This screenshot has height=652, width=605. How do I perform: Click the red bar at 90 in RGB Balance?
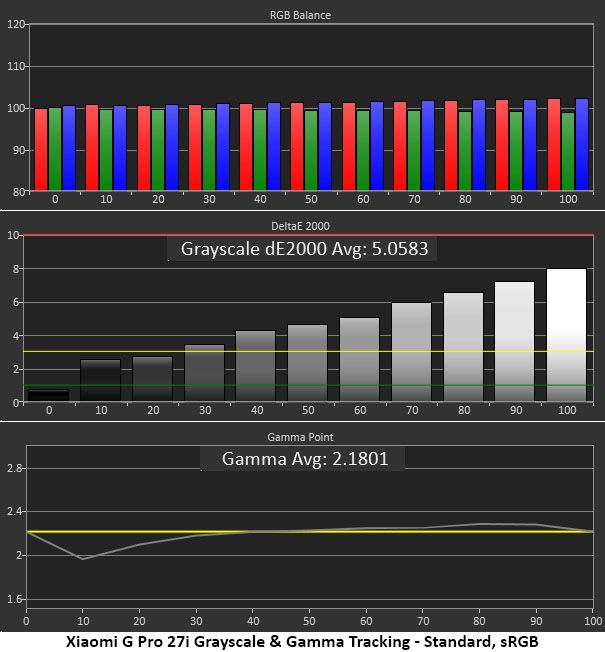pyautogui.click(x=502, y=145)
